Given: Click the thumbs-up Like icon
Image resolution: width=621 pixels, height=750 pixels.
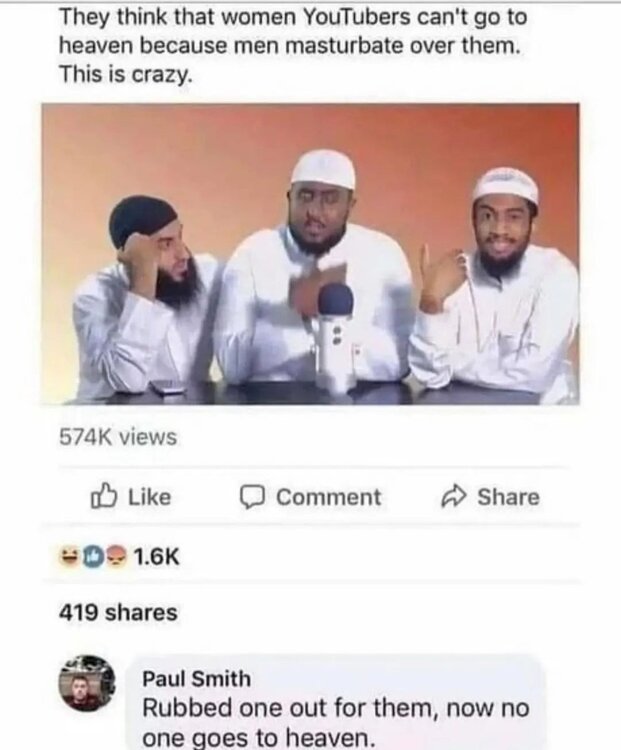Looking at the screenshot, I should click(x=103, y=496).
